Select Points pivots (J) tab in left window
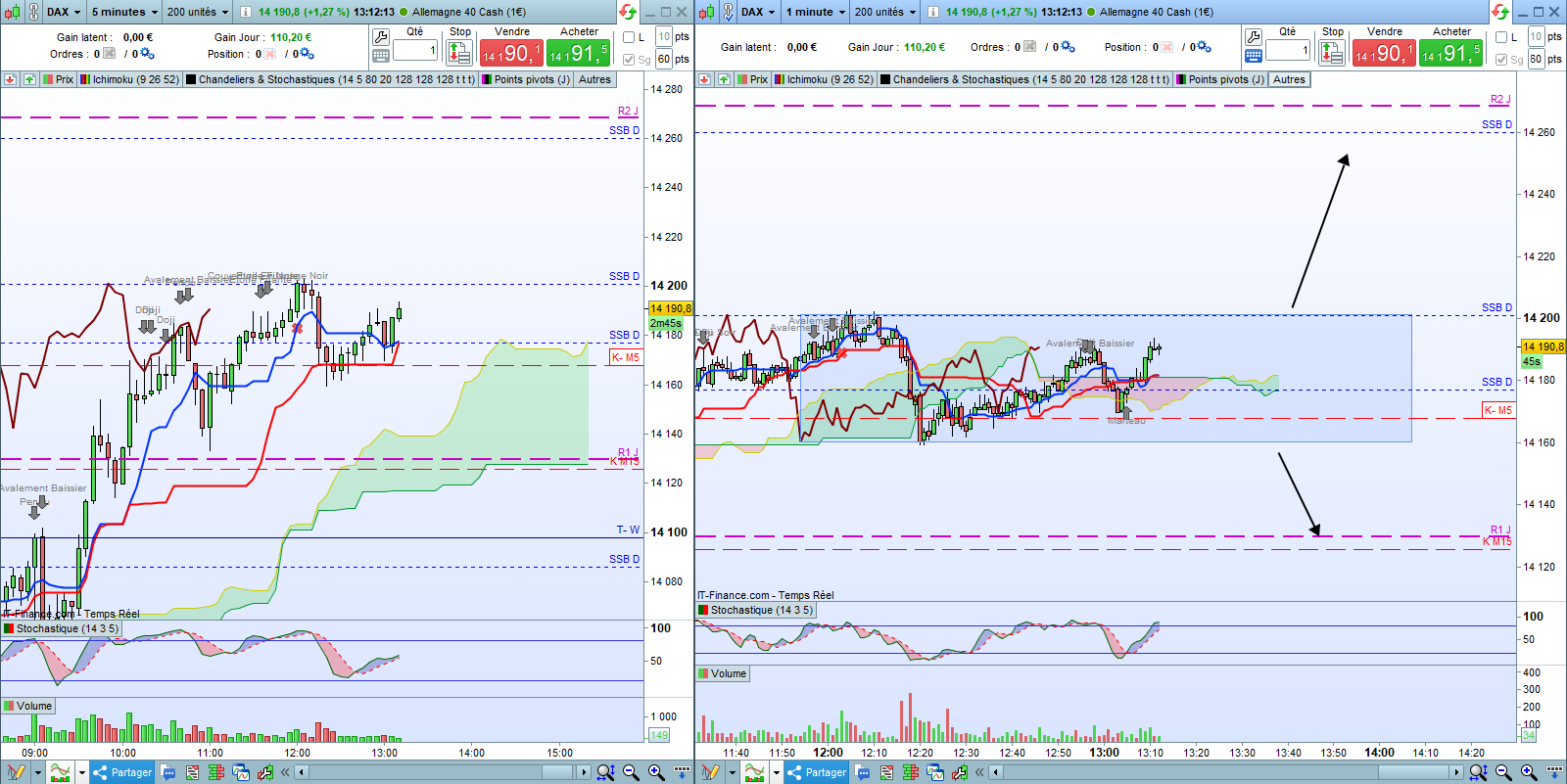Screen dimensions: 1567x784 (526, 79)
